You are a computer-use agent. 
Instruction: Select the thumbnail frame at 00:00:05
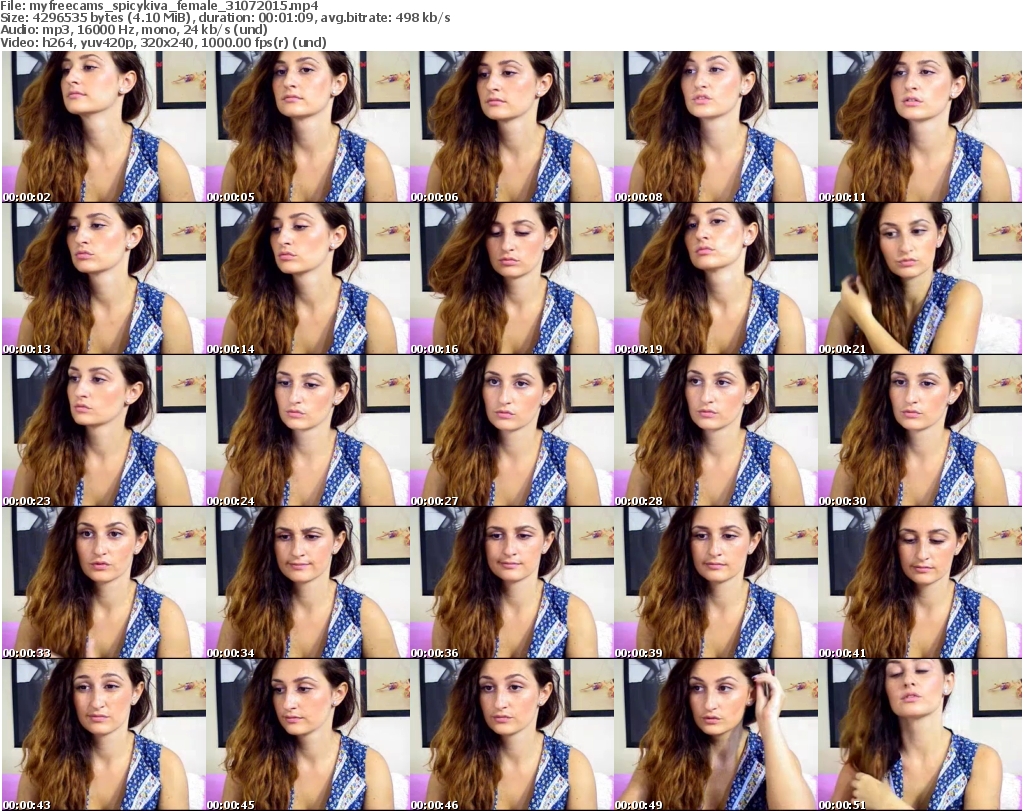pos(308,127)
